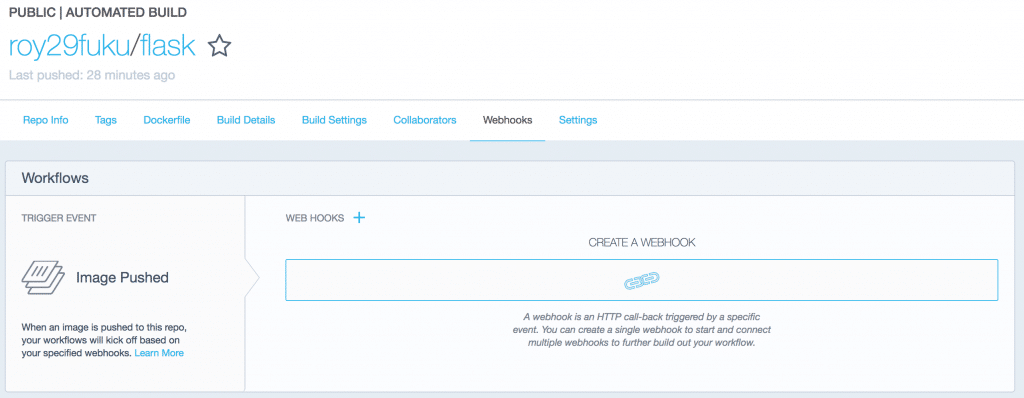Switch to the Tags tab
The height and width of the screenshot is (398, 1024).
pos(106,120)
